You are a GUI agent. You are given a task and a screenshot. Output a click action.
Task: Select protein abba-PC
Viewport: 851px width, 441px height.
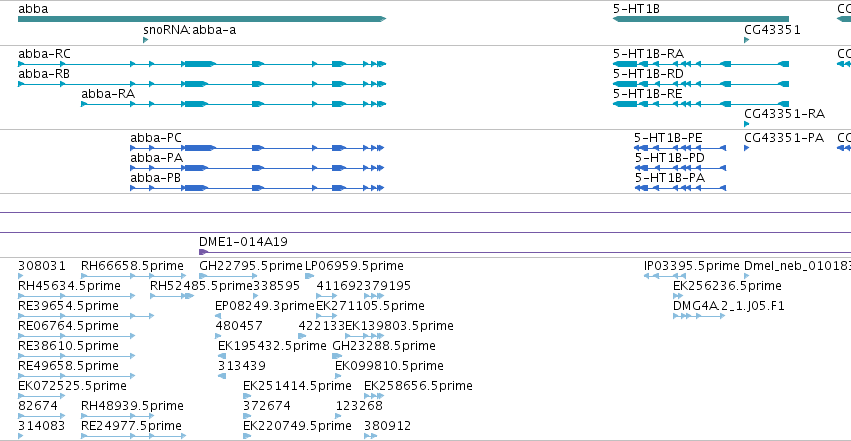click(156, 138)
